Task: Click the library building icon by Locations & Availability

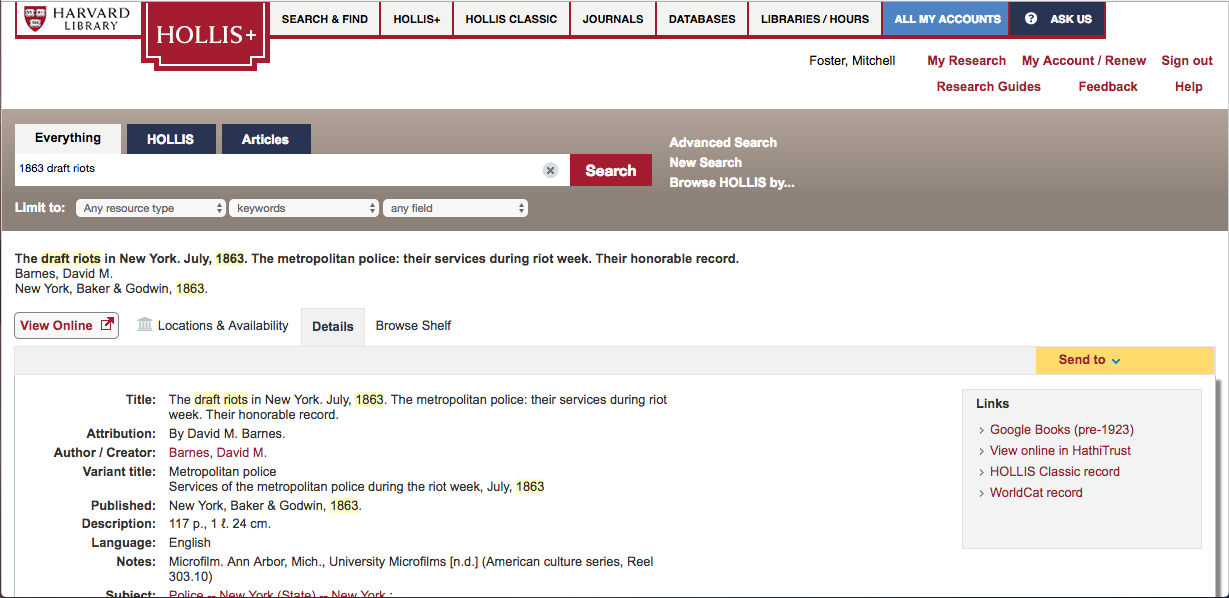Action: 145,325
